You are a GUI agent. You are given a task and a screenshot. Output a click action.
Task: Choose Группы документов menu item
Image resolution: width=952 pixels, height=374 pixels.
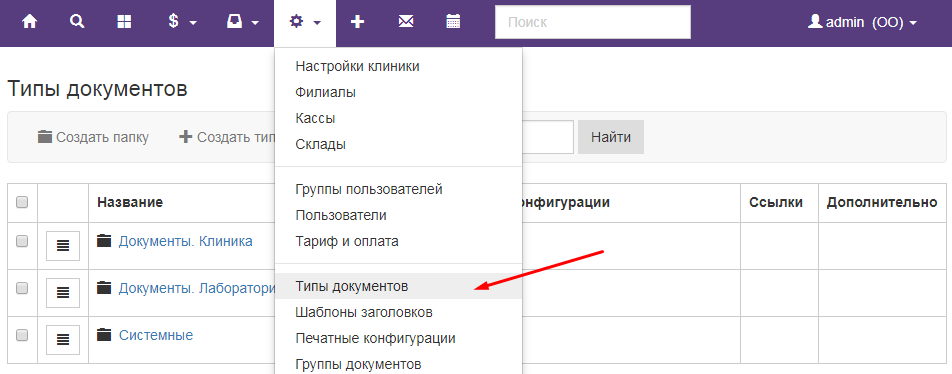[398, 364]
